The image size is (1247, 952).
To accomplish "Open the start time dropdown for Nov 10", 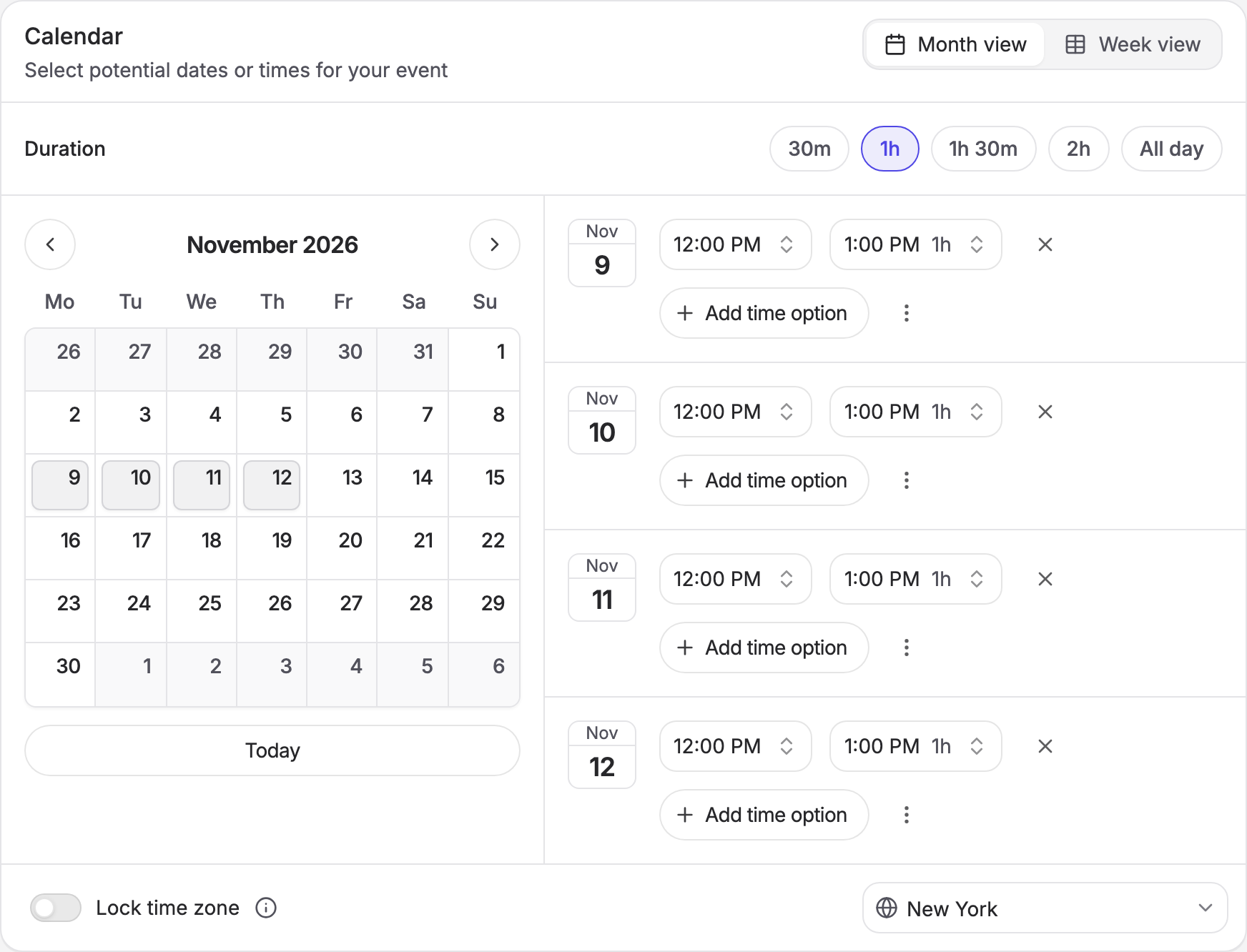I will click(x=735, y=412).
